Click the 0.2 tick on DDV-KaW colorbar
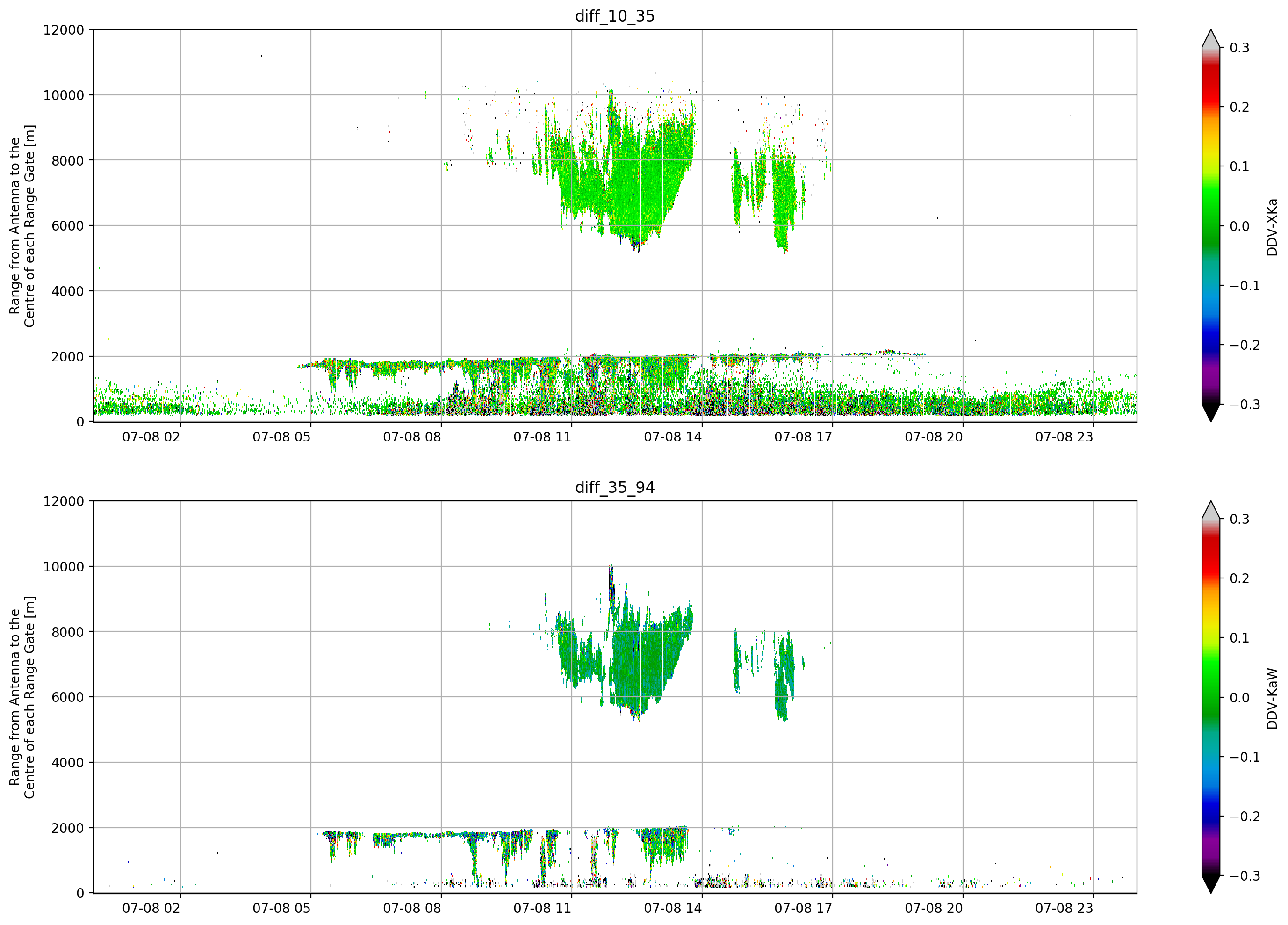Viewport: 1288px width, 925px height. [1239, 578]
